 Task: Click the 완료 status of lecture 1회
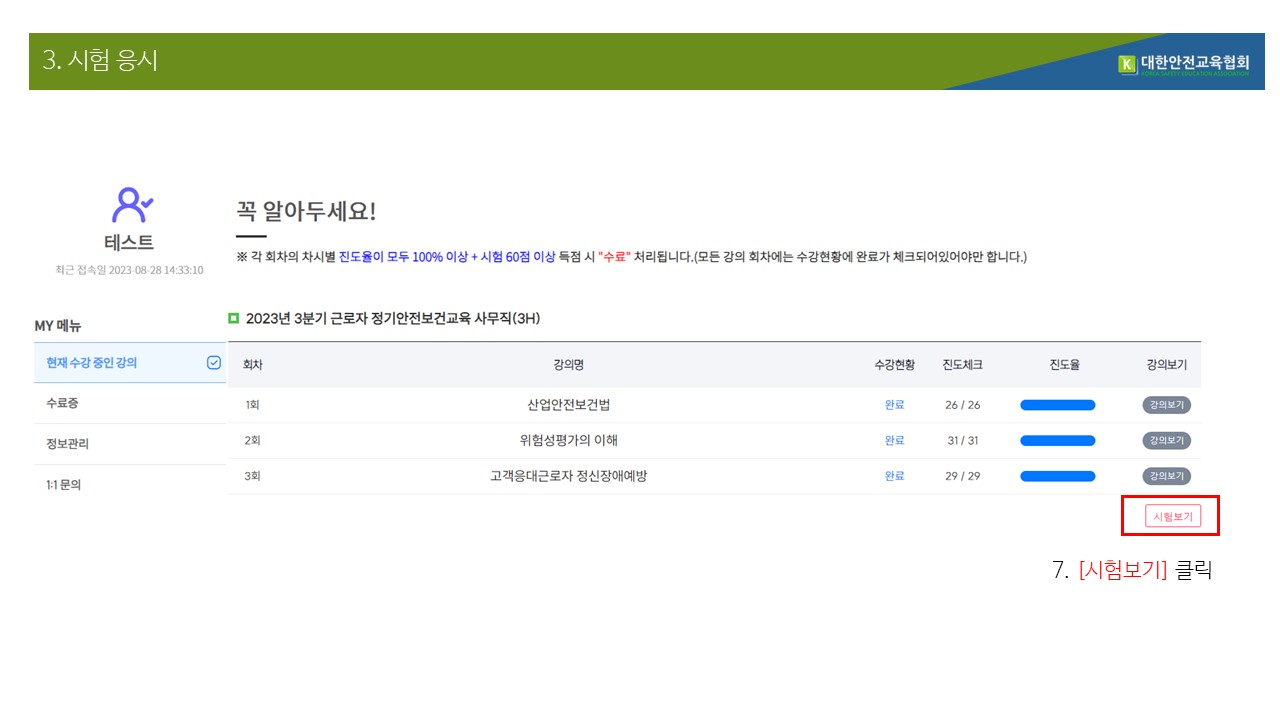click(894, 405)
